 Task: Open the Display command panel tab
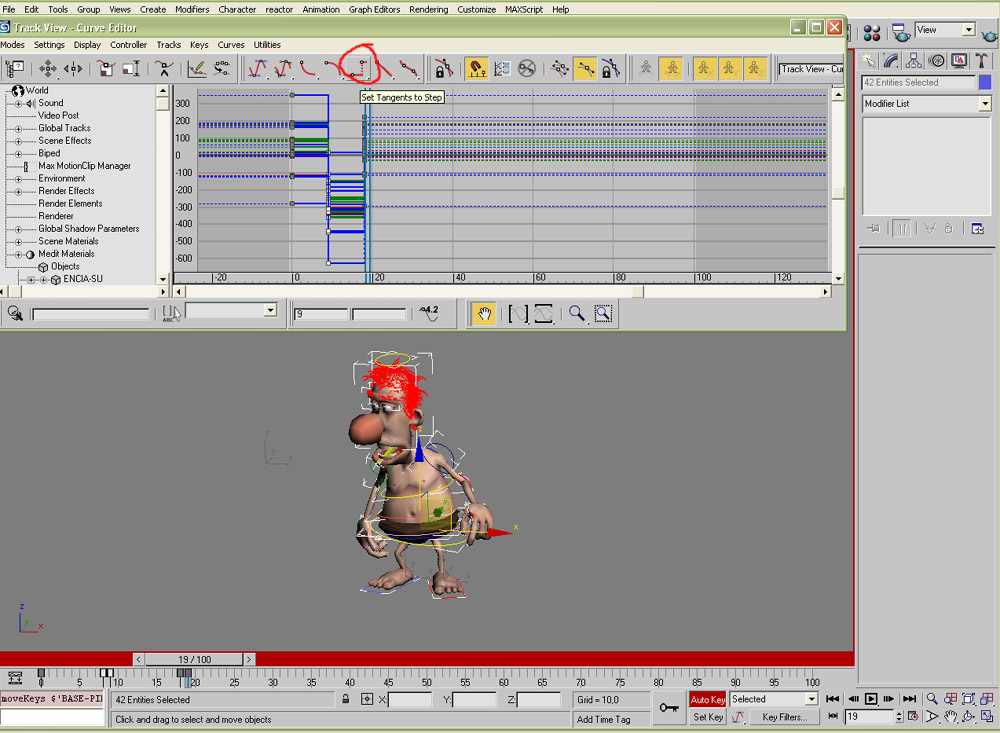[959, 61]
